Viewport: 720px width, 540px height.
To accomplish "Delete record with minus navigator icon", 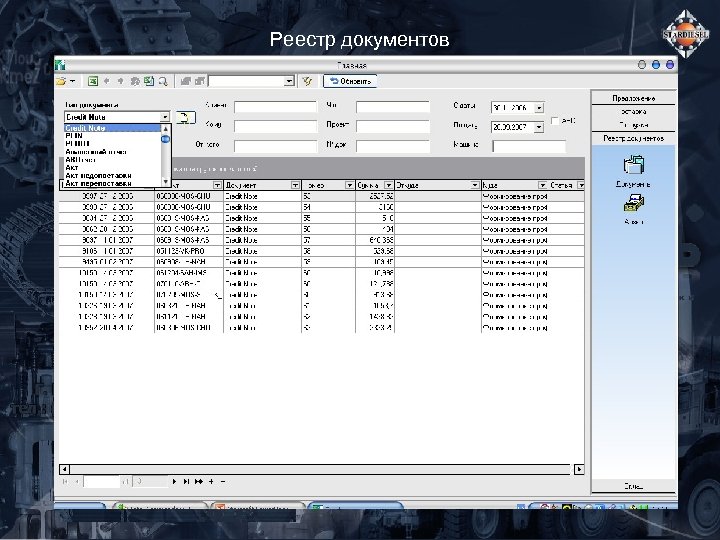I will pos(223,482).
